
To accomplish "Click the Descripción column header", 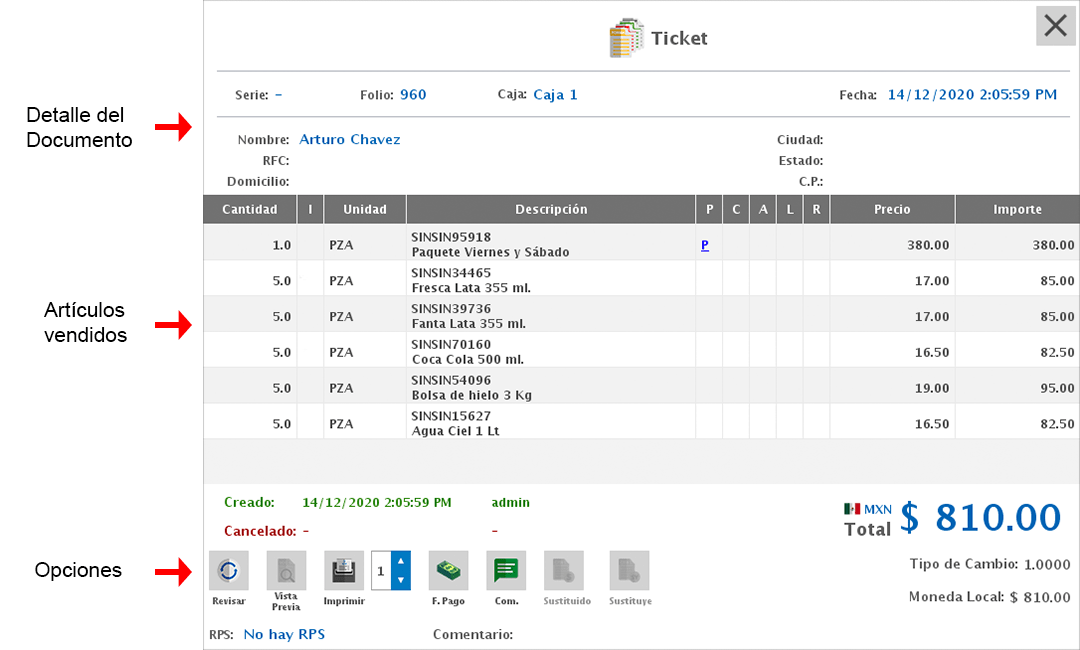I will tap(551, 210).
